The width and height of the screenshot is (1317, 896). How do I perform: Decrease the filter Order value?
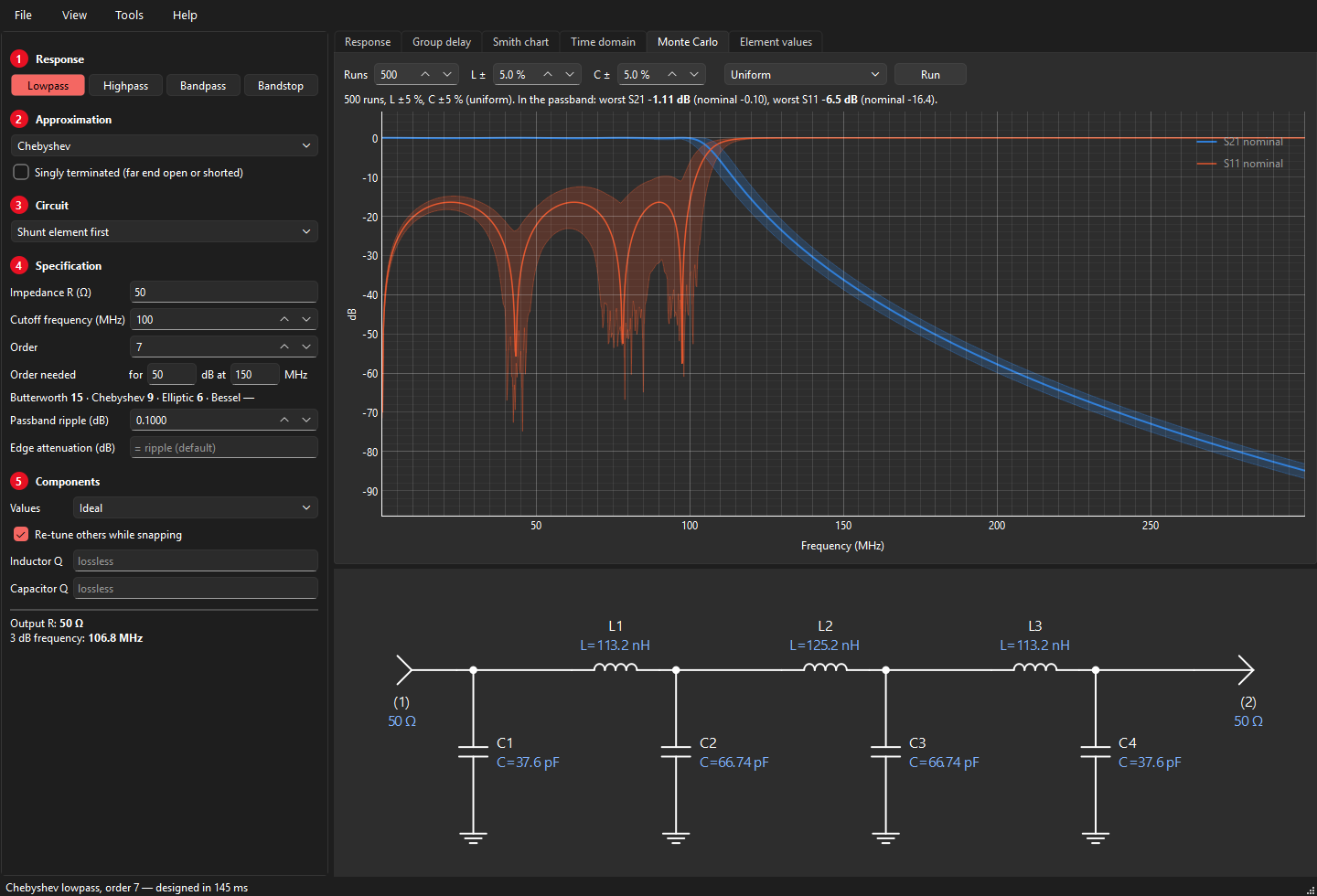306,347
